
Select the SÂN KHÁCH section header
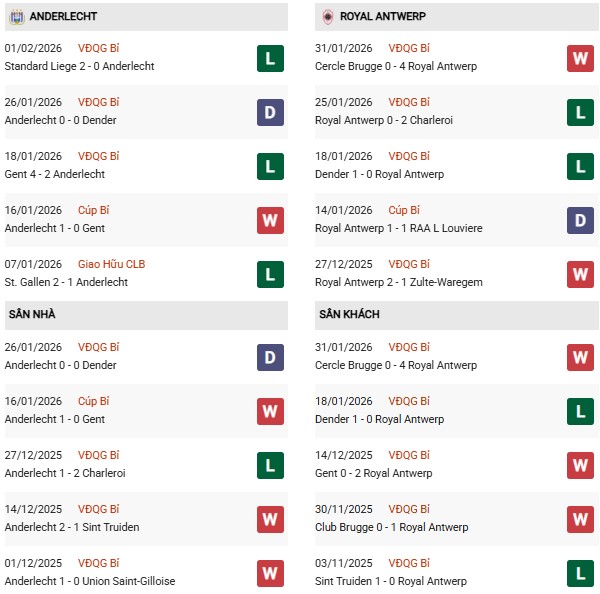pos(350,314)
